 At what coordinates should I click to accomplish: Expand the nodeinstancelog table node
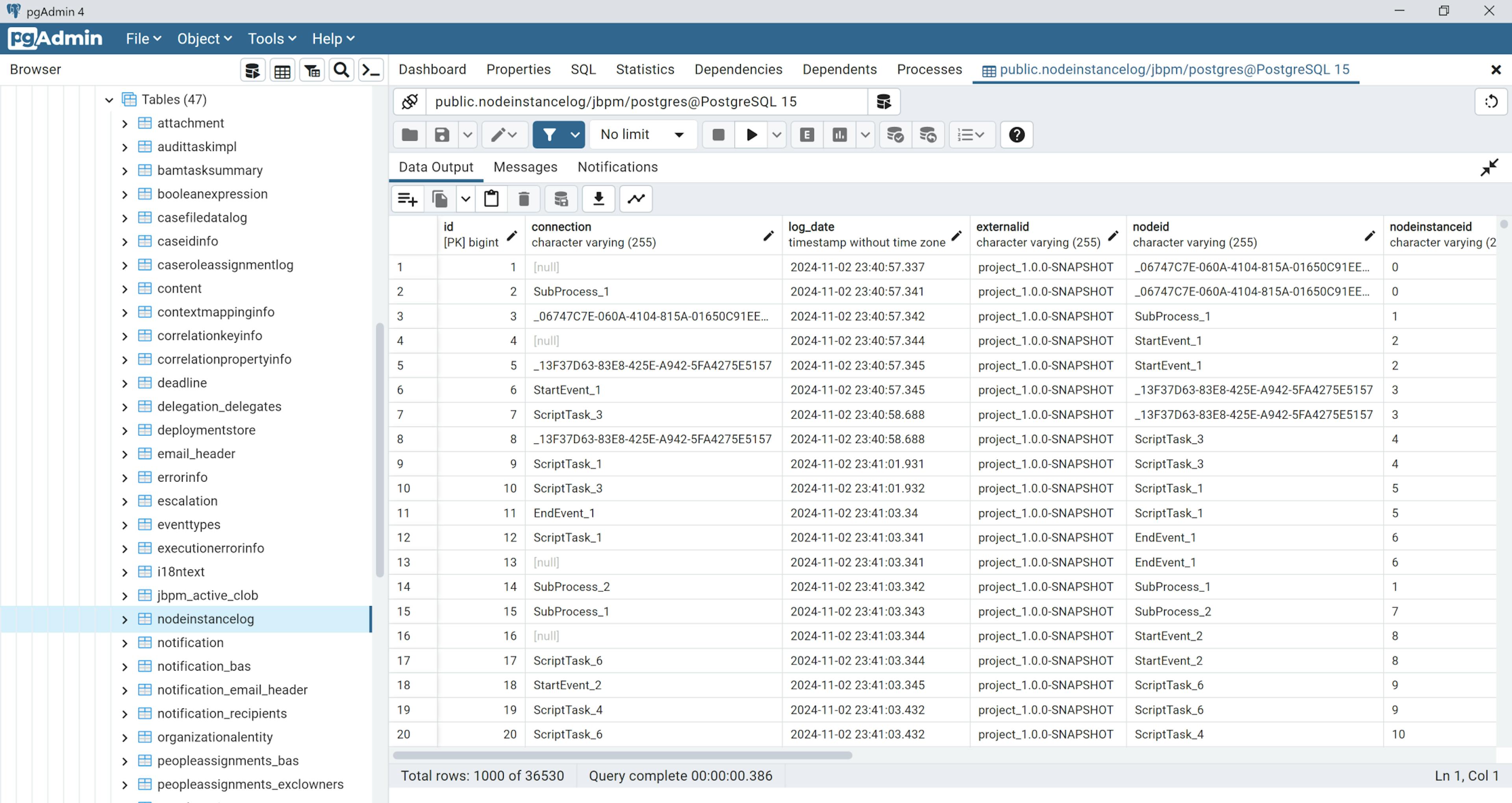[x=124, y=619]
